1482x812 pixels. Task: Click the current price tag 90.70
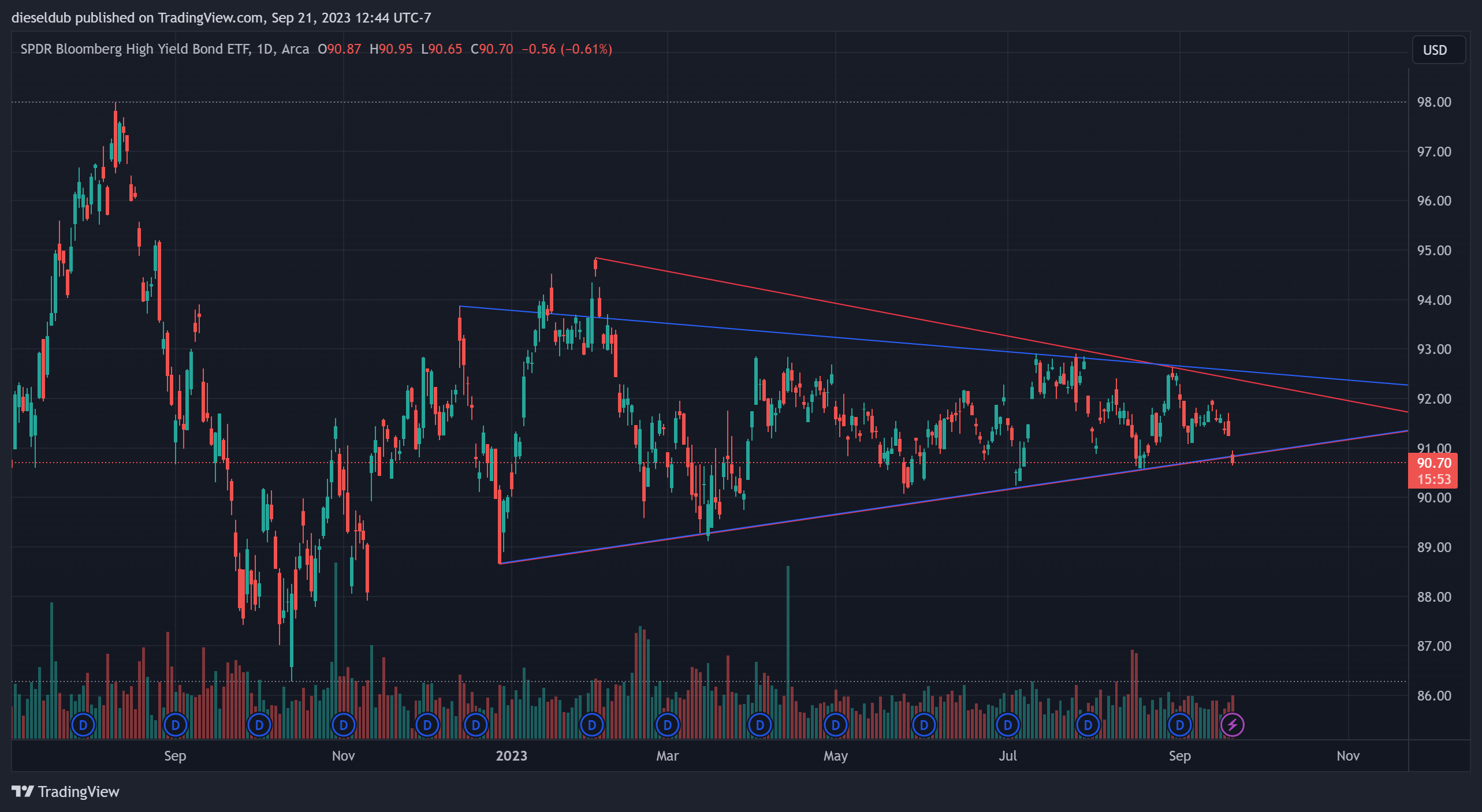tap(1433, 463)
